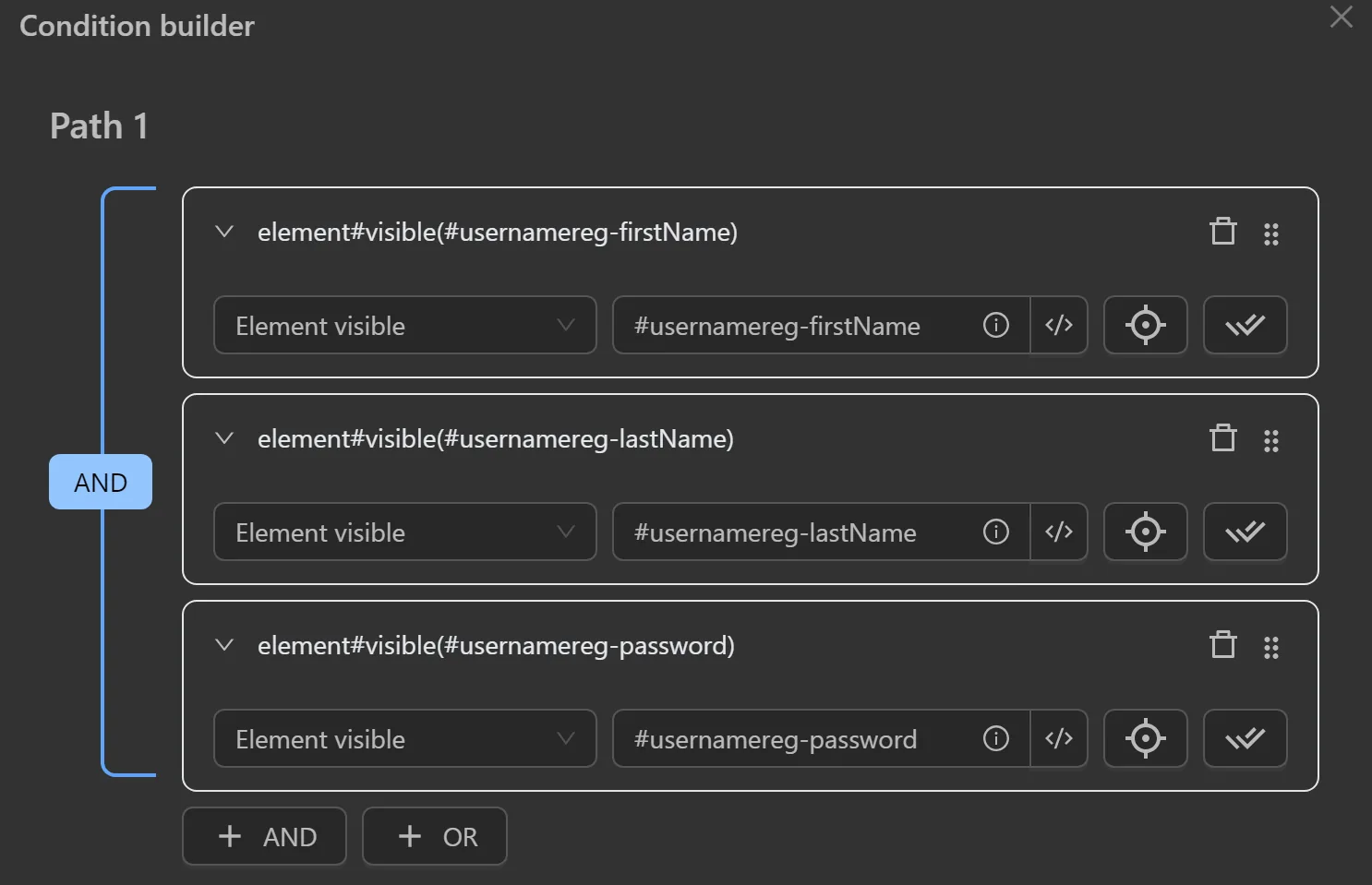
Task: Verify the firstName selector with double-check icon
Action: pos(1245,326)
